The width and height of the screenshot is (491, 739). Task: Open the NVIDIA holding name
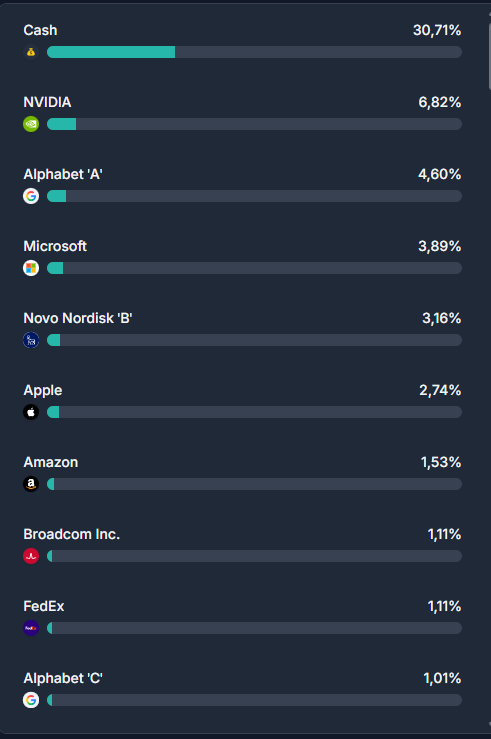click(47, 102)
